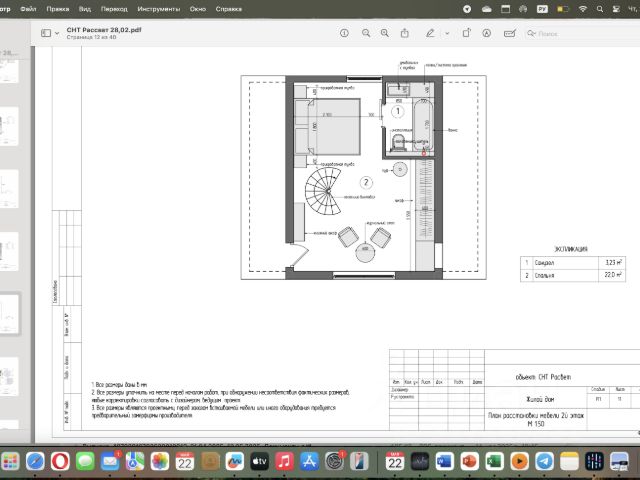The width and height of the screenshot is (640, 480).
Task: Open the Wi-Fi status menu
Action: point(582,9)
